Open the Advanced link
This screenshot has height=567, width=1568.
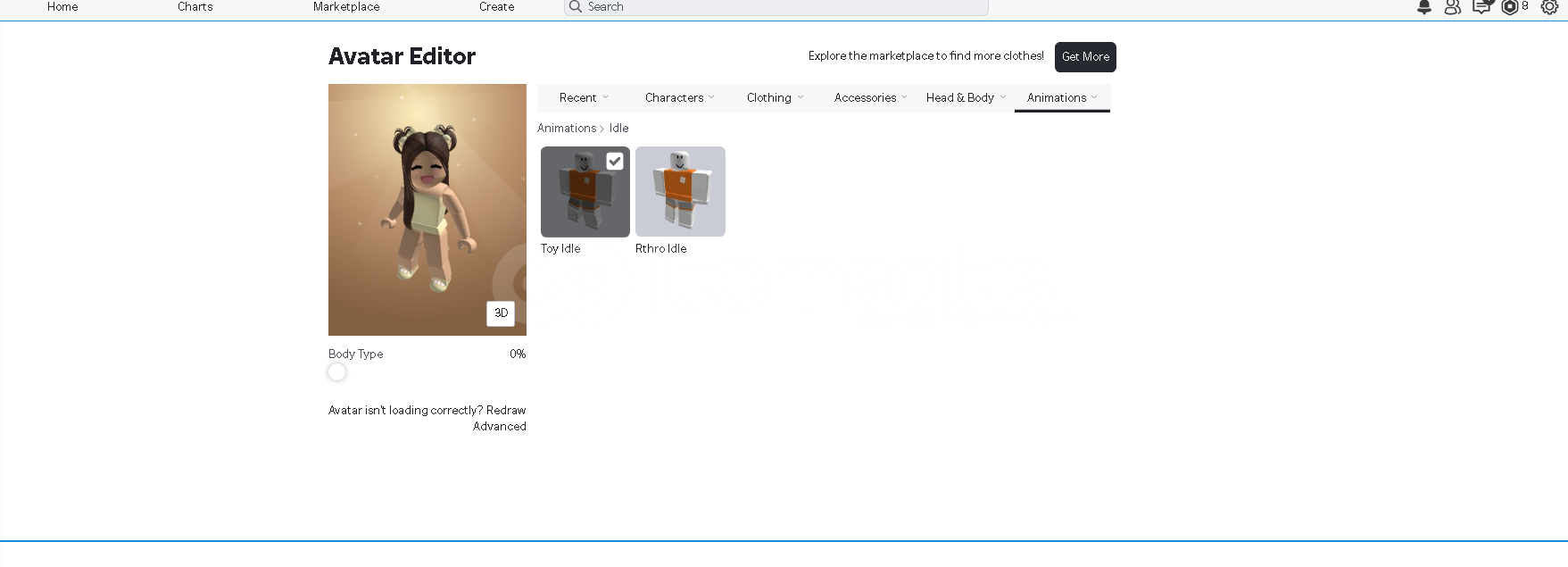pyautogui.click(x=500, y=426)
